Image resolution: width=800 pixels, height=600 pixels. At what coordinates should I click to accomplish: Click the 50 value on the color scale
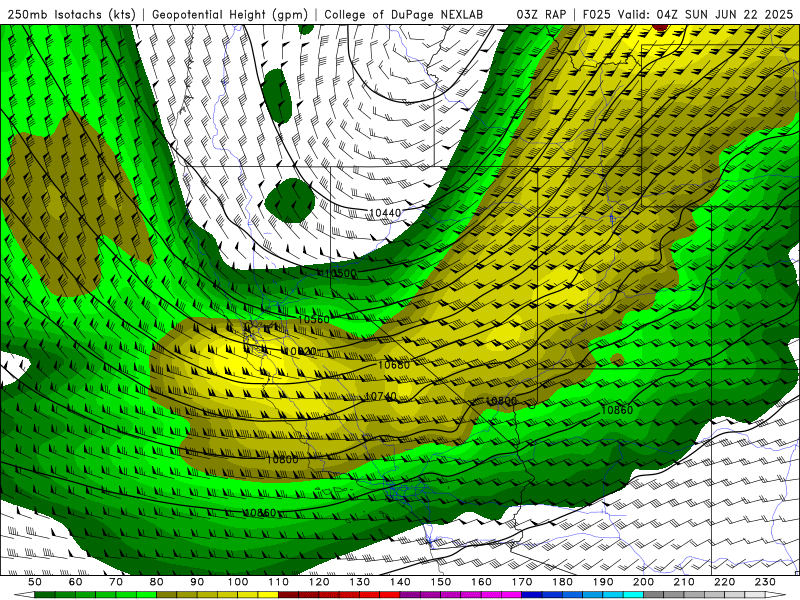[35, 582]
